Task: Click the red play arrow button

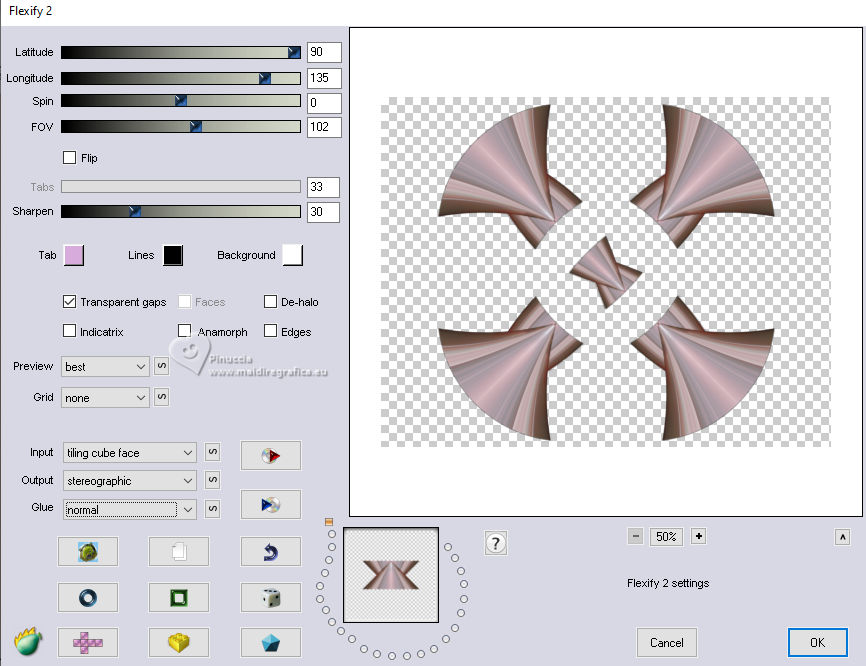Action: tap(271, 456)
